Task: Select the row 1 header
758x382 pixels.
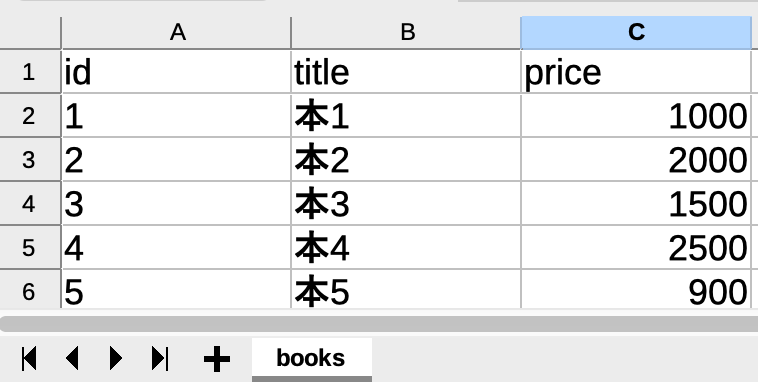Action: 30,72
